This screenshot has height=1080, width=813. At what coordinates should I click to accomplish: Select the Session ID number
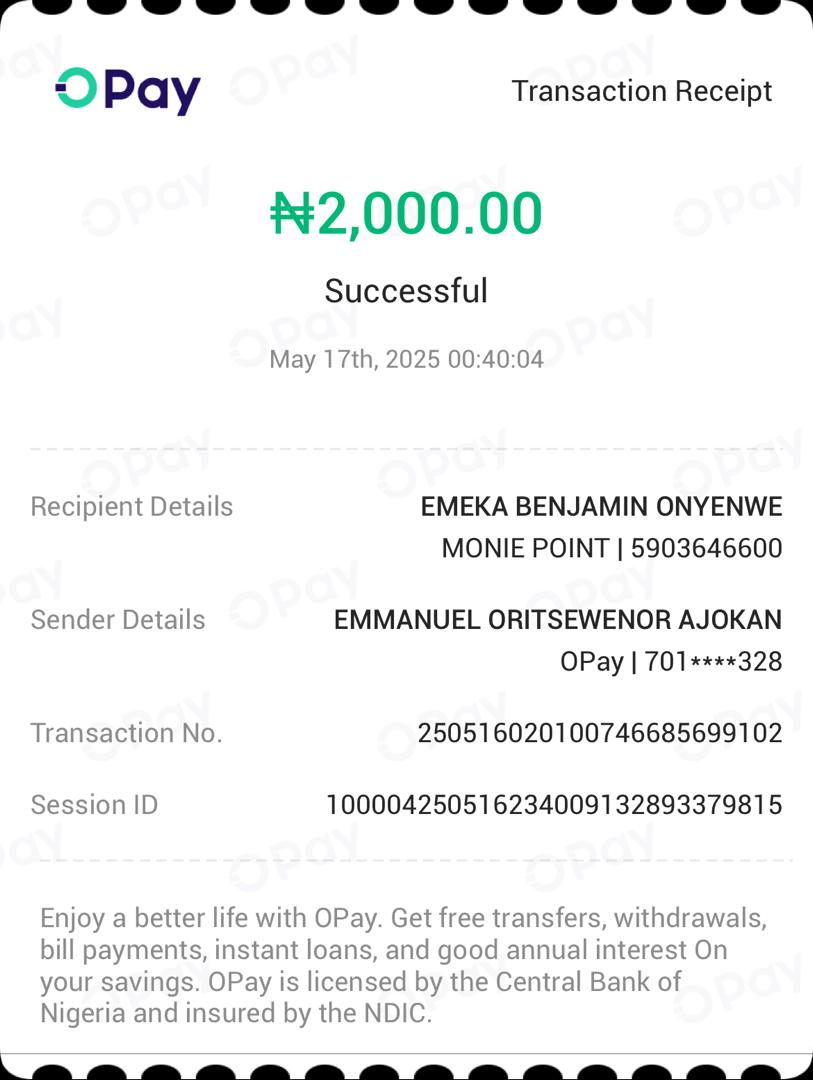click(x=554, y=805)
